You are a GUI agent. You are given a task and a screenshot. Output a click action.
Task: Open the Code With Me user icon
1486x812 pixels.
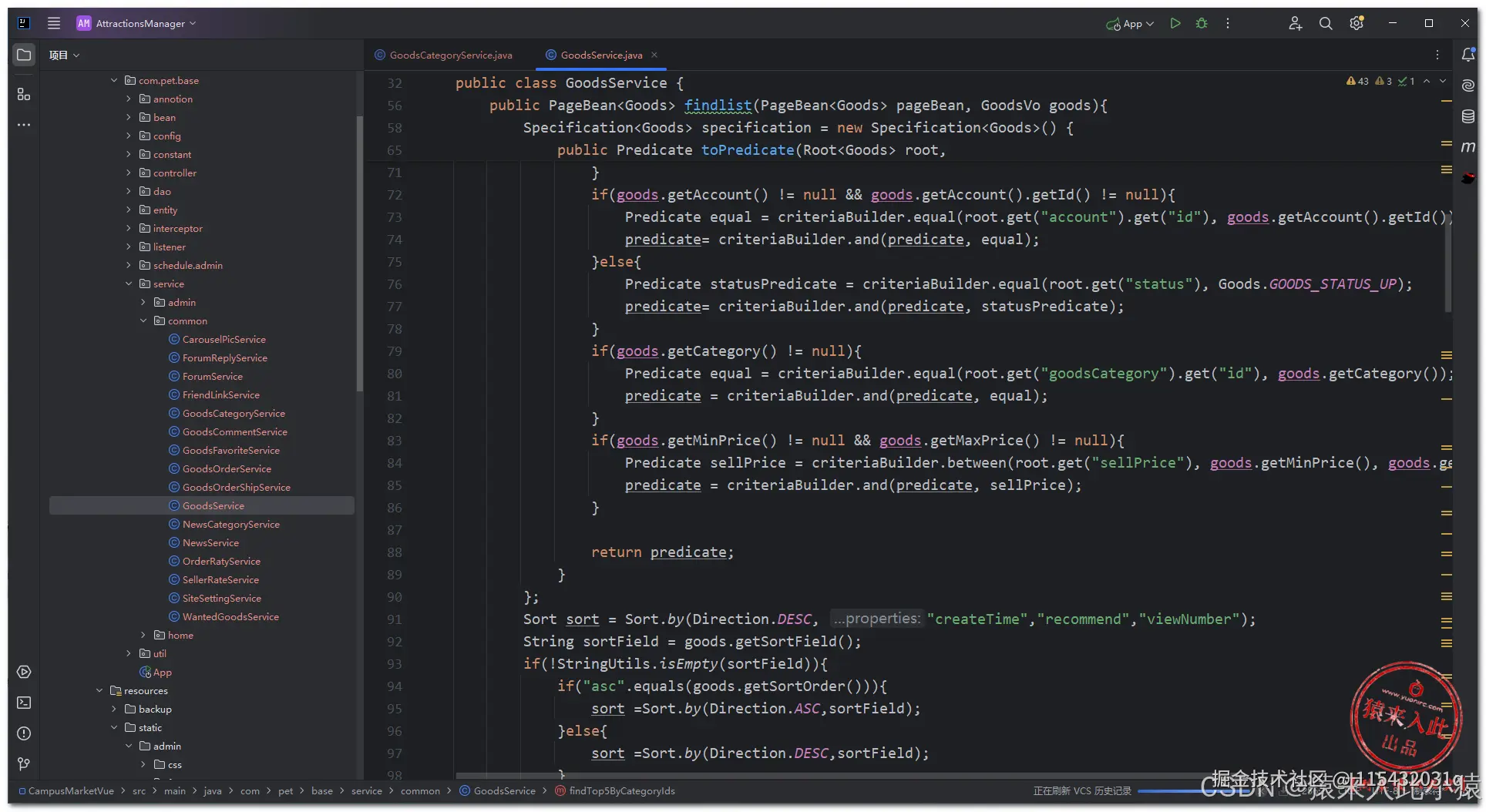click(x=1295, y=23)
